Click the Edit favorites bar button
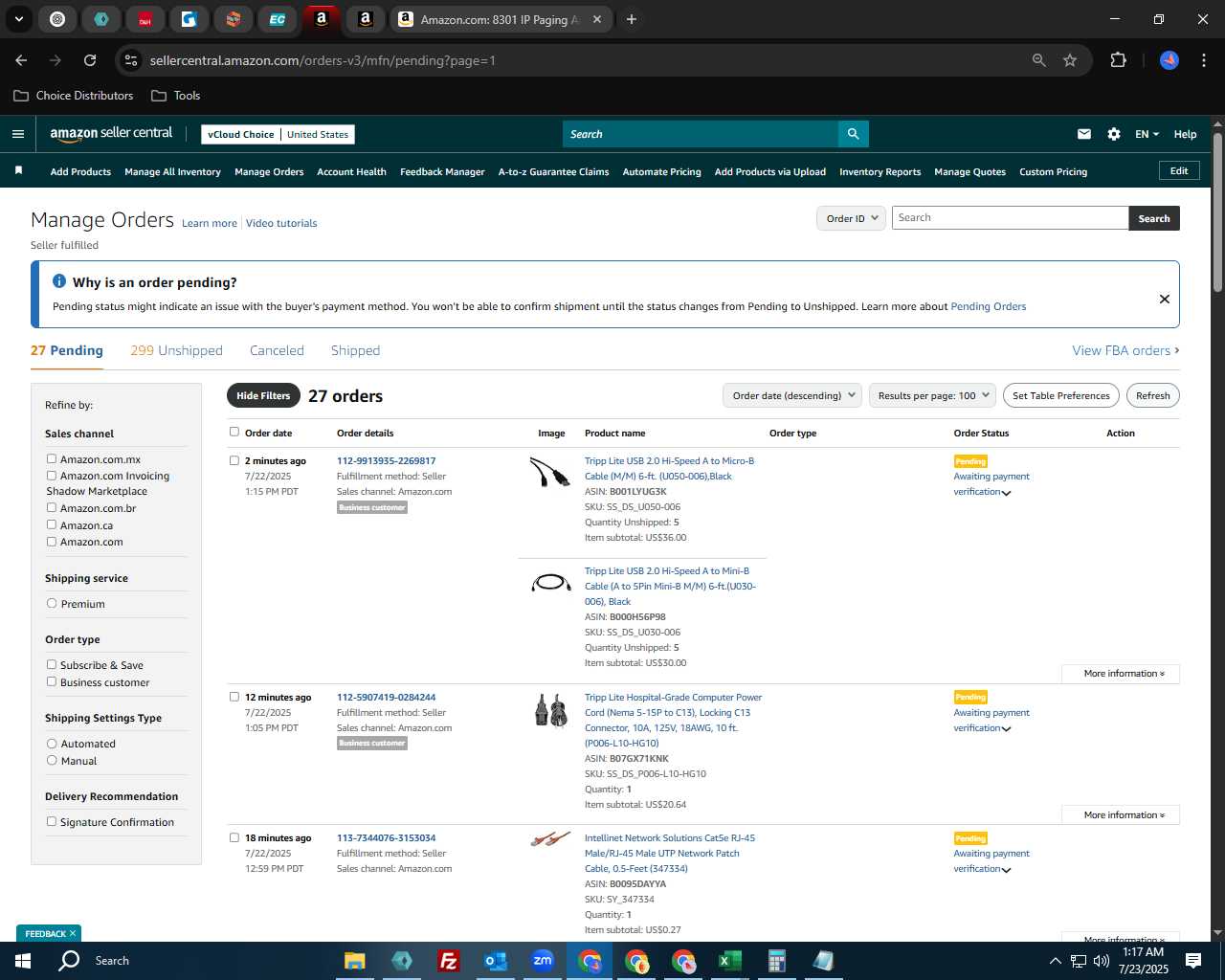Viewport: 1225px width, 980px height. point(1179,171)
